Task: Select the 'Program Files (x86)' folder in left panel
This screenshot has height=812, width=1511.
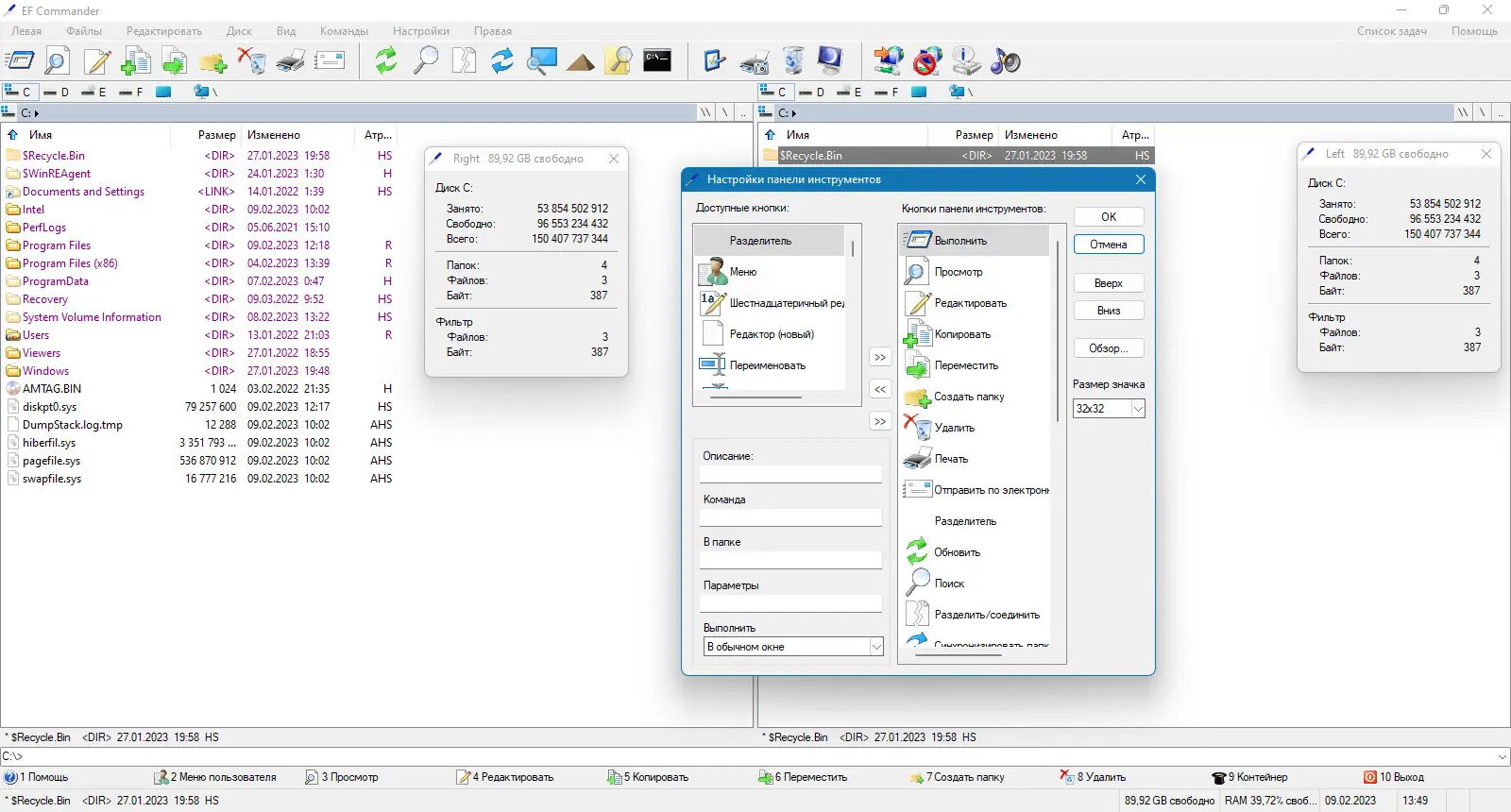Action: pos(70,263)
